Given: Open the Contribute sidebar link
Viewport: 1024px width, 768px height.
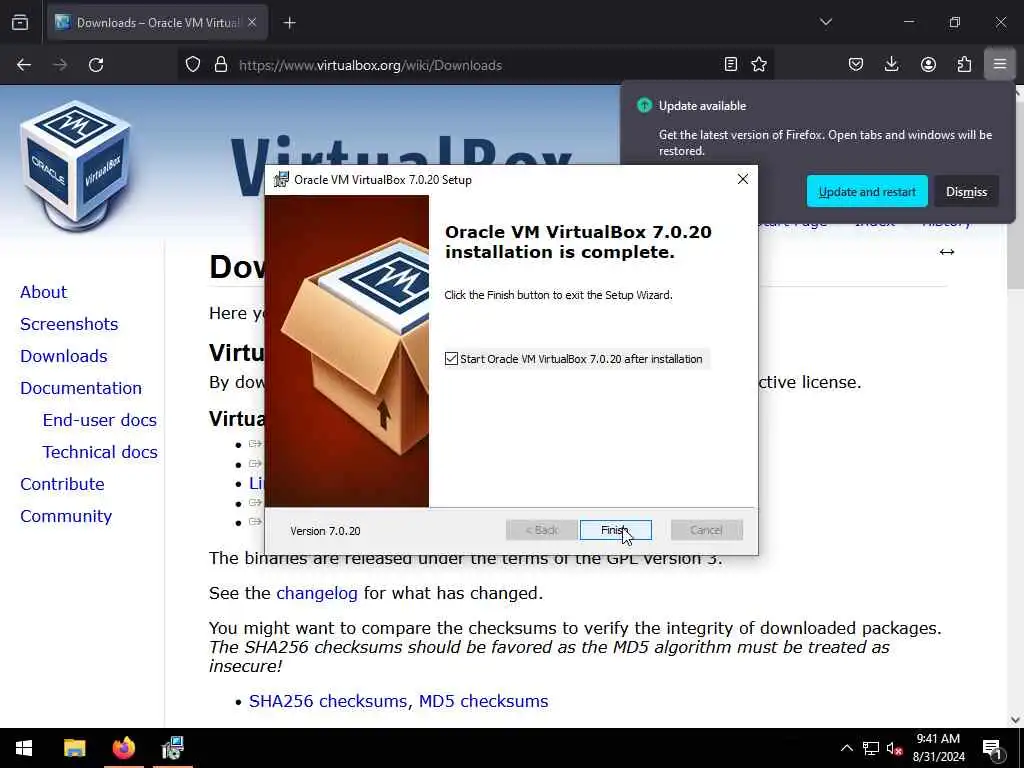Looking at the screenshot, I should click(x=62, y=484).
